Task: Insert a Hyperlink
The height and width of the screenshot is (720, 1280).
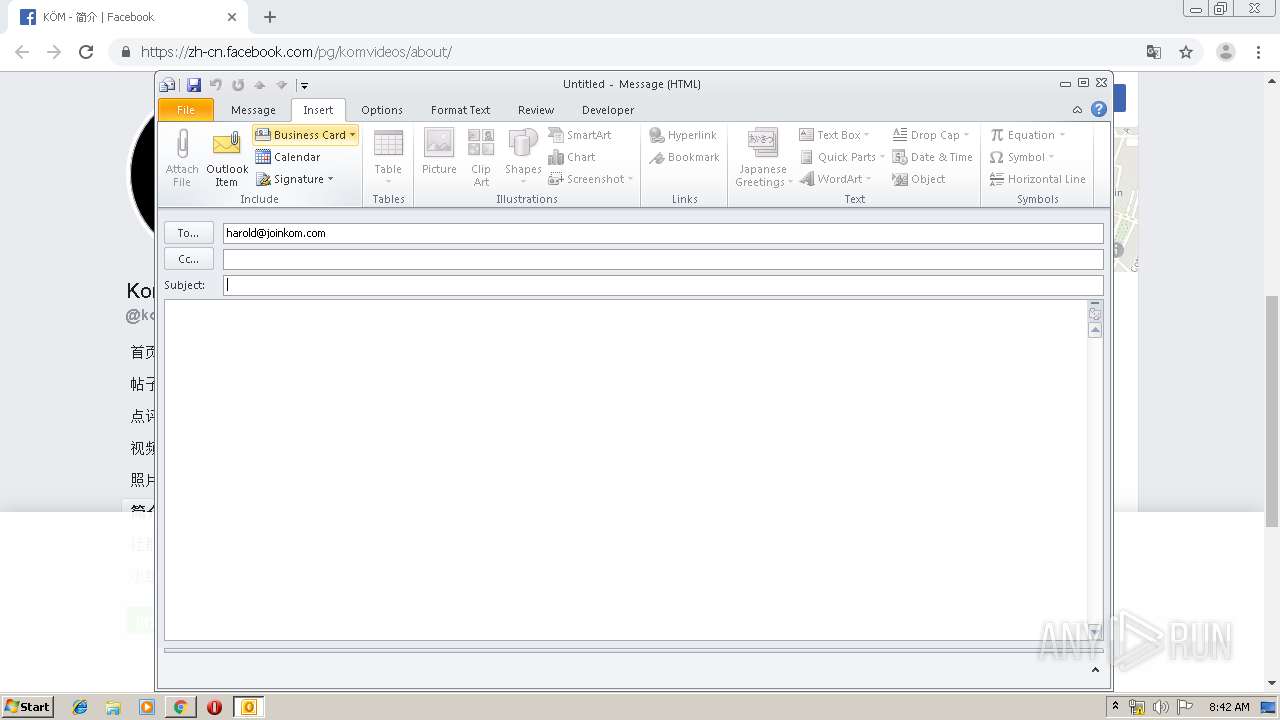Action: pyautogui.click(x=683, y=135)
